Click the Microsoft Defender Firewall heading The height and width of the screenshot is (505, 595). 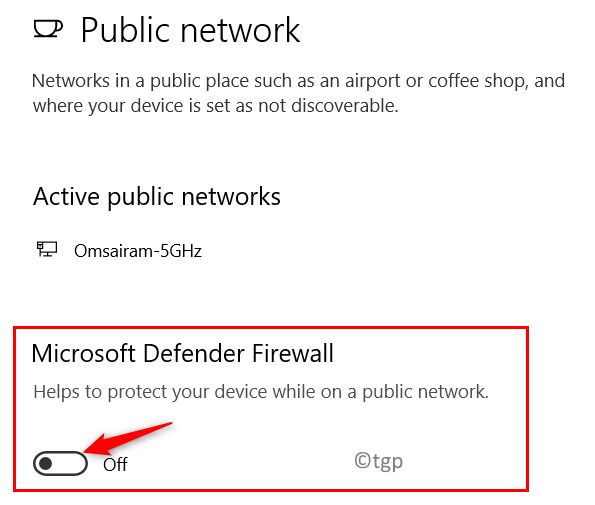(x=183, y=353)
